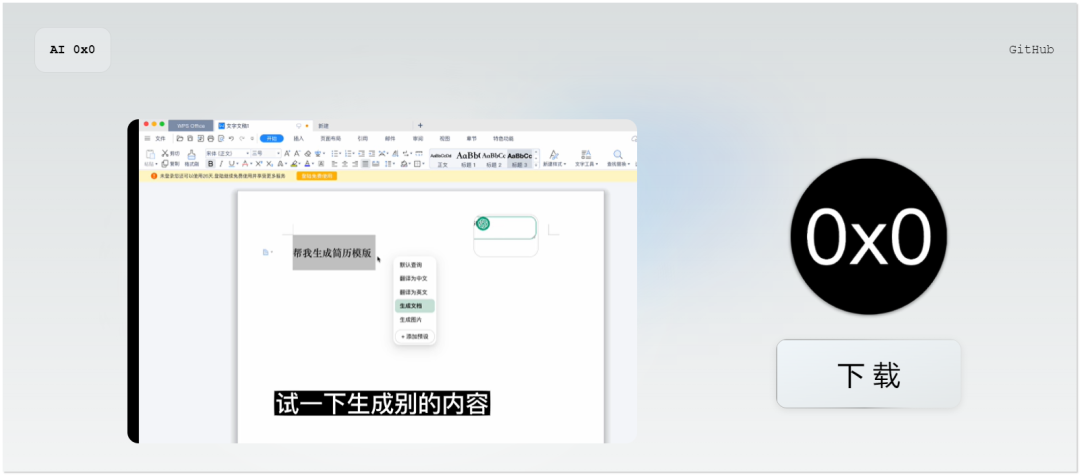1080x475 pixels.
Task: Click the round black 0x0 logo
Action: pos(869,237)
